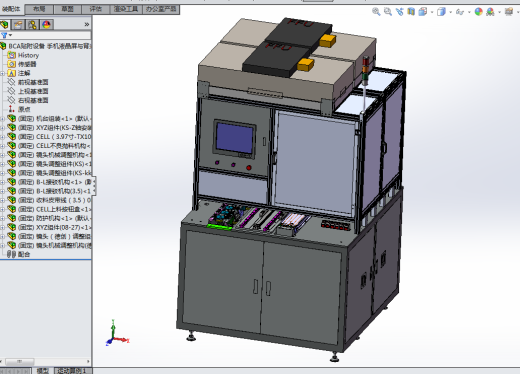
Task: Select the 收料皮带线 (3.5) component row
Action: click(x=49, y=200)
